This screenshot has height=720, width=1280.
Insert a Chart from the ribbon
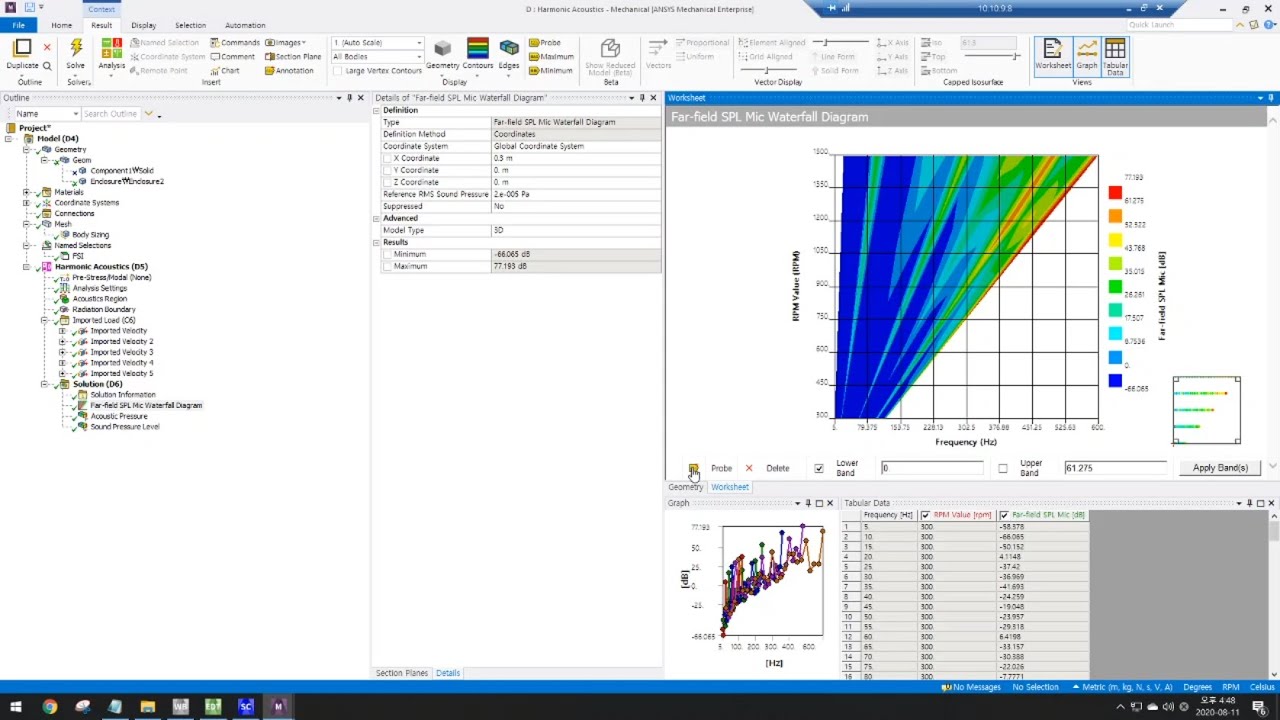[225, 71]
